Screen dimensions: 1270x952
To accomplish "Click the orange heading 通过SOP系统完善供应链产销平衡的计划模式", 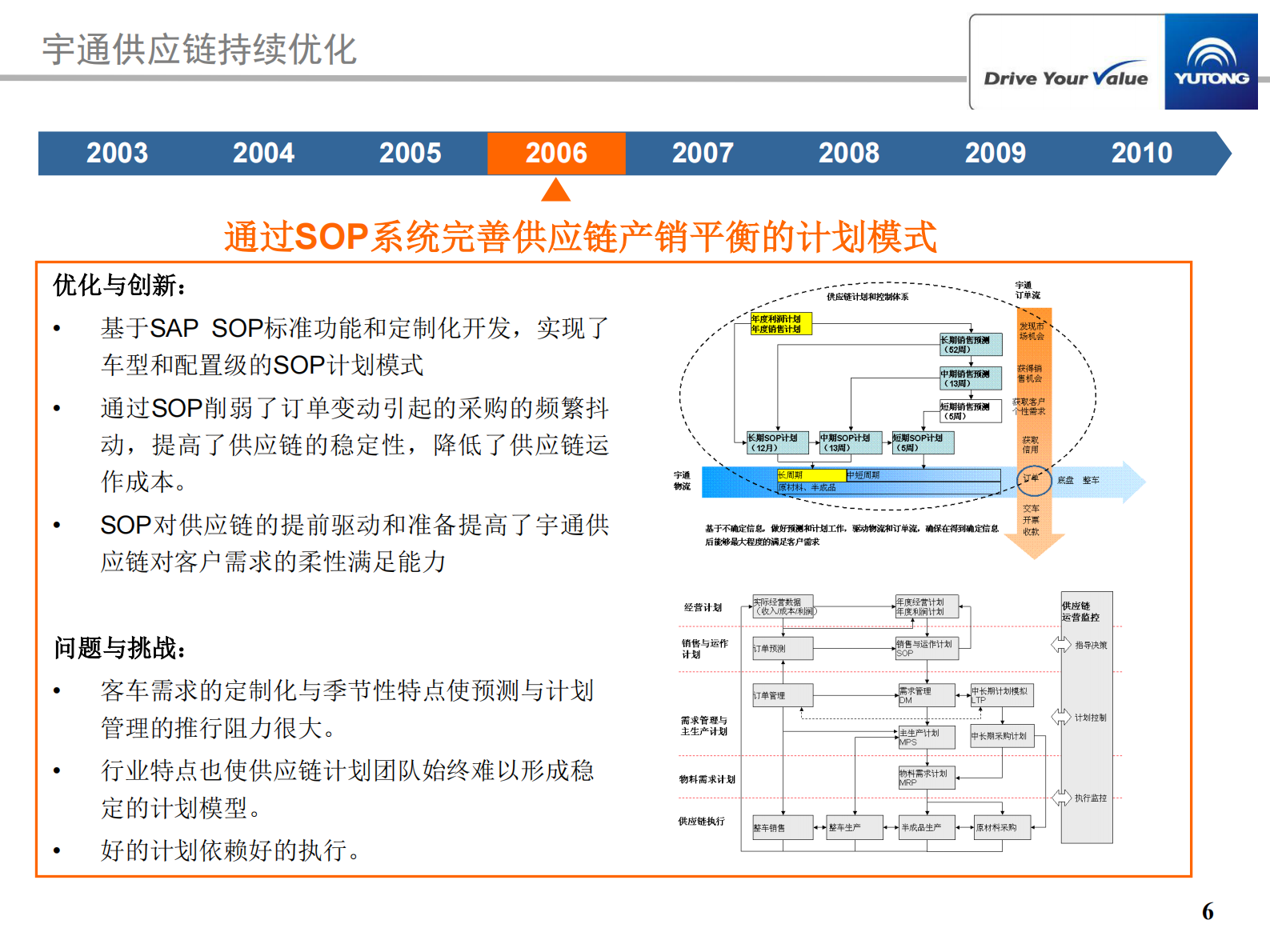I will point(580,237).
